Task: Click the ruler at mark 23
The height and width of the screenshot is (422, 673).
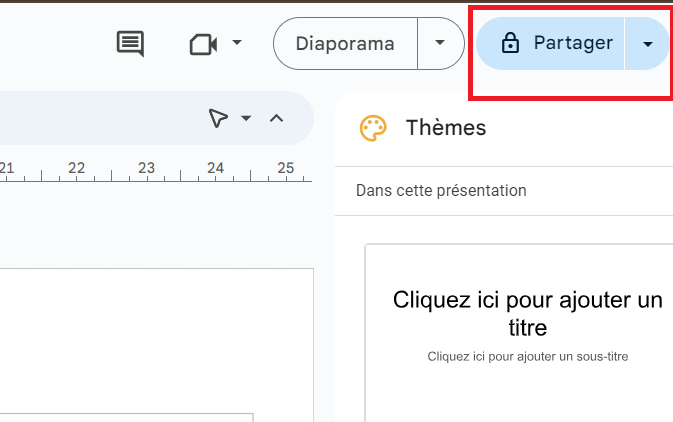Action: 146,169
